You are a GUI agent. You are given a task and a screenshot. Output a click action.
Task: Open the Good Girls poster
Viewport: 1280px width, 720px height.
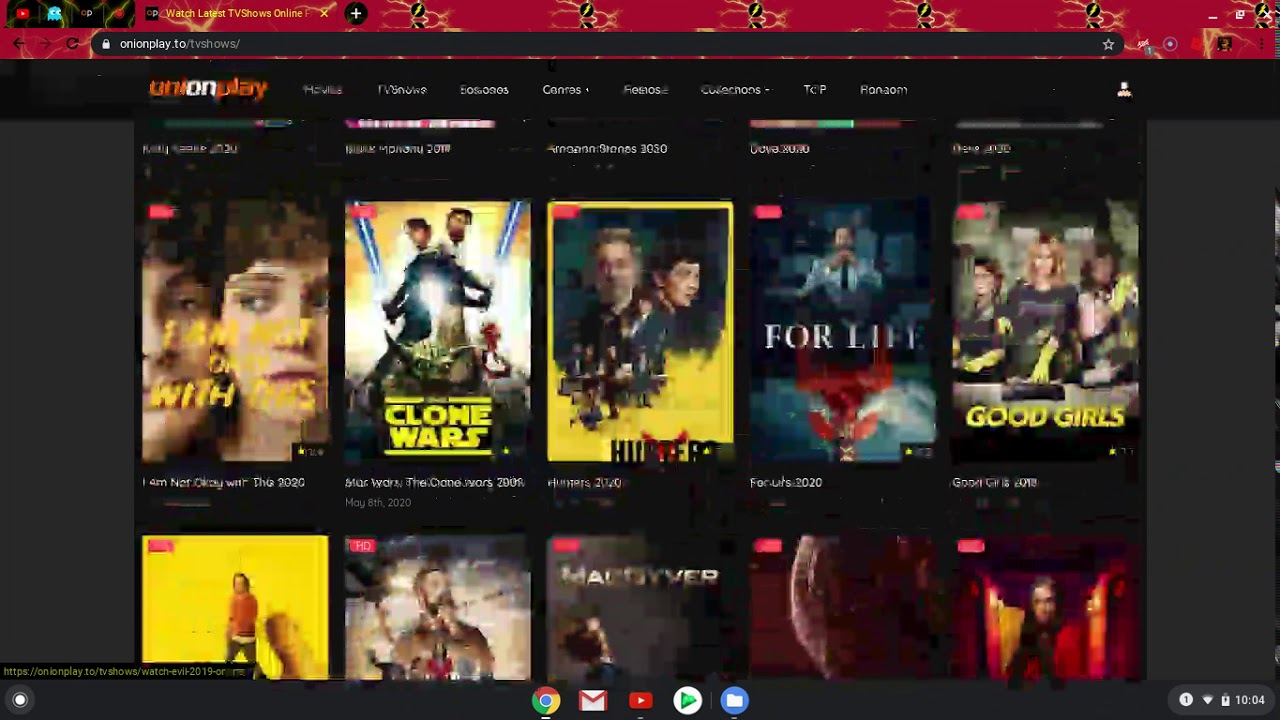1045,331
